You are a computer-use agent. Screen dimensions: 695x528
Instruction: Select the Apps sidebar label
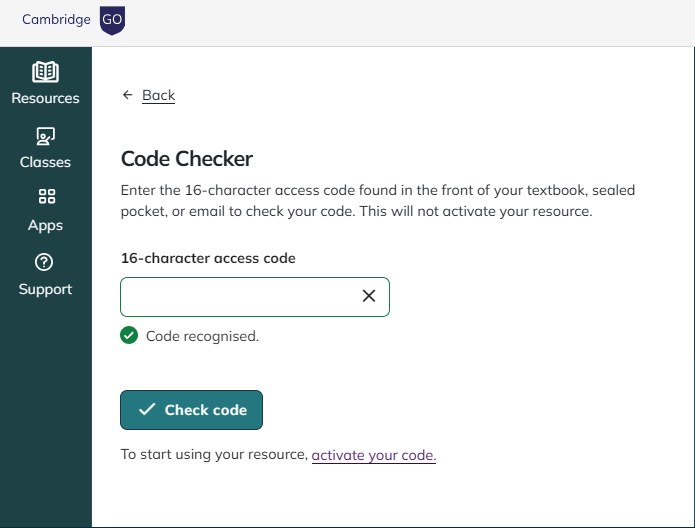pos(45,225)
